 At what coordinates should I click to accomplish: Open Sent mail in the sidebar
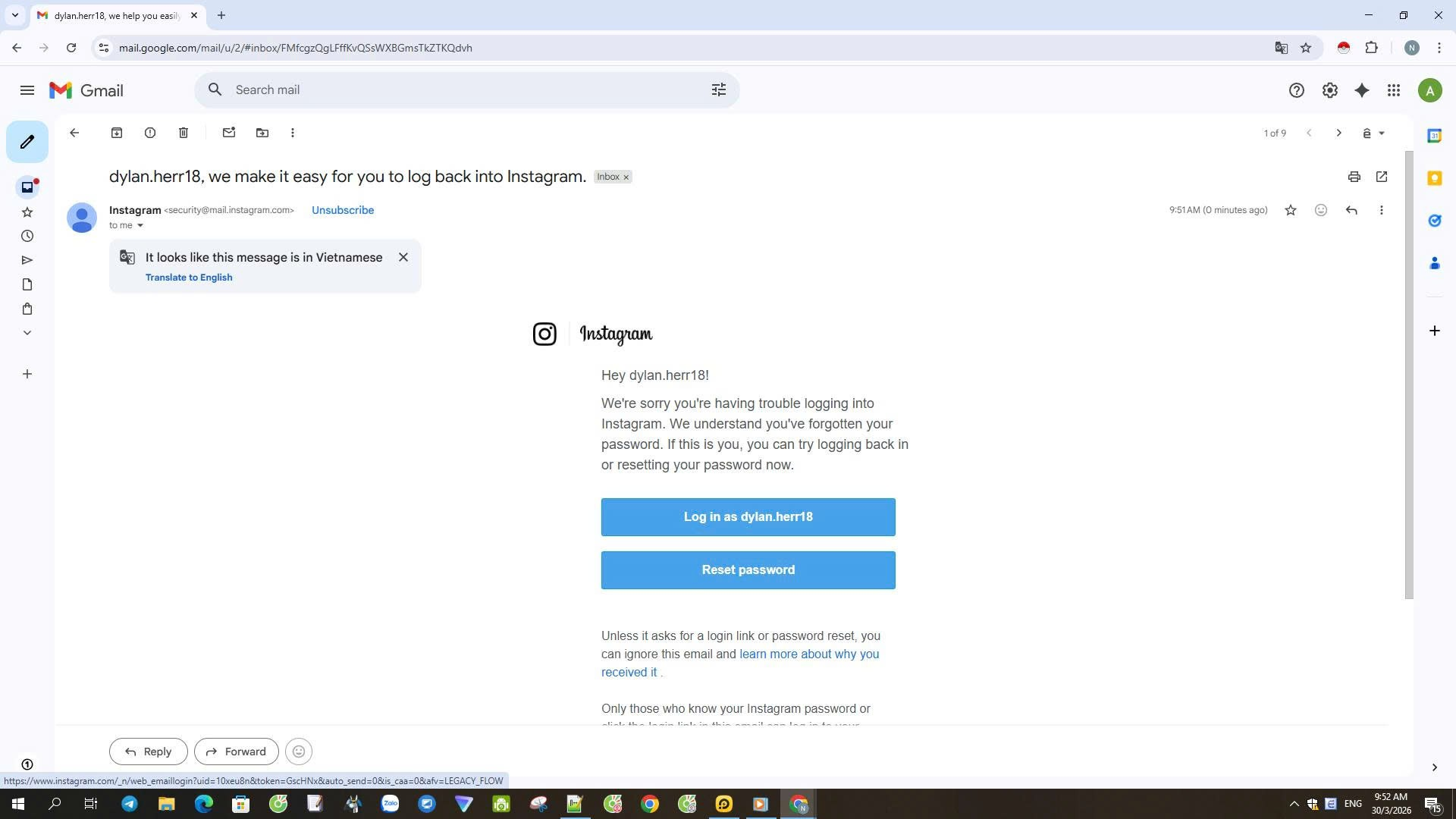click(x=27, y=261)
